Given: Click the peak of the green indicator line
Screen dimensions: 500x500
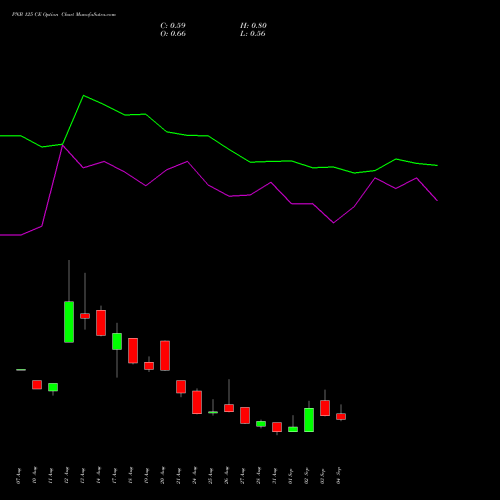Looking at the screenshot, I should click(83, 96).
